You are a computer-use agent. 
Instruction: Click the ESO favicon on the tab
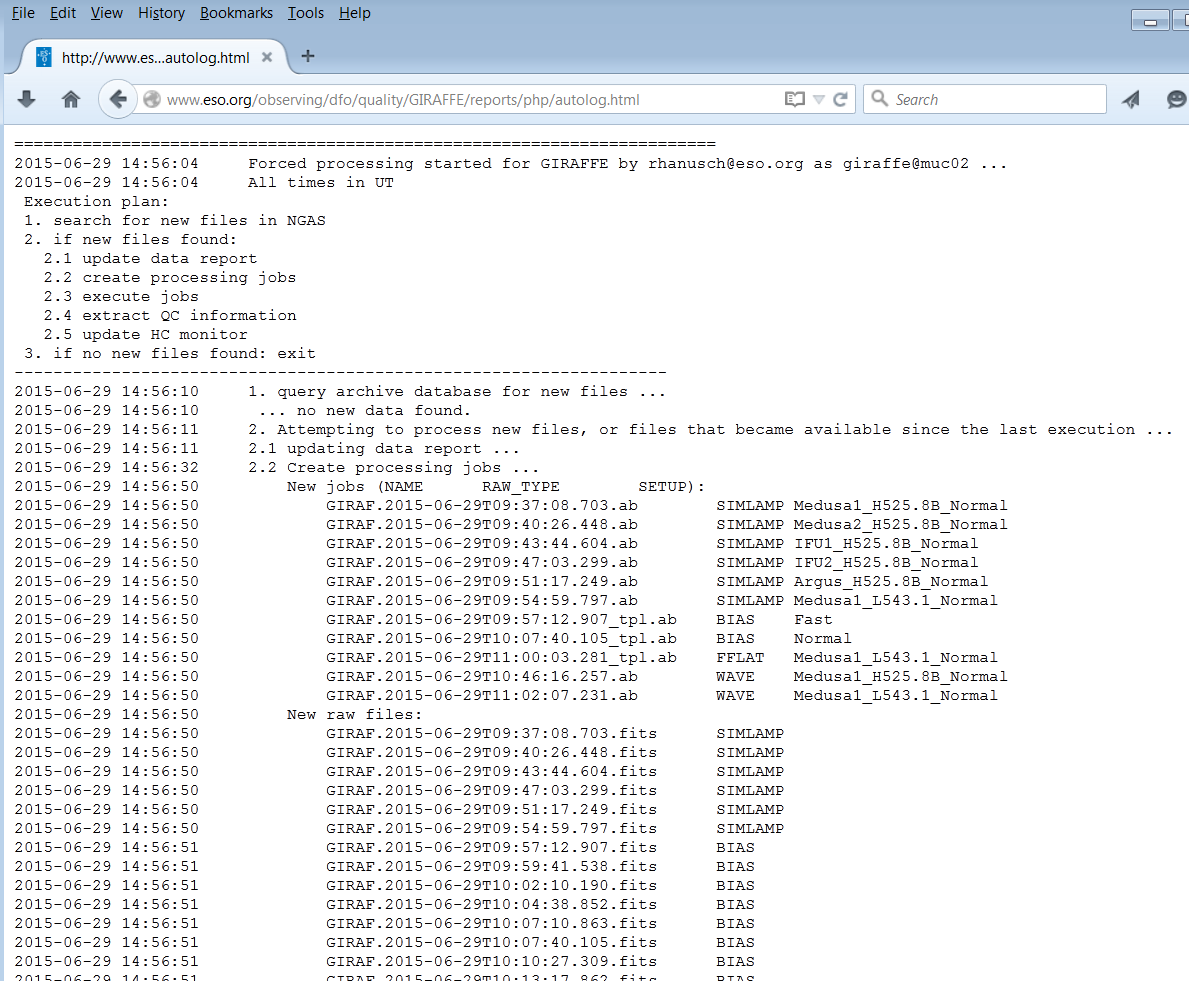(43, 57)
